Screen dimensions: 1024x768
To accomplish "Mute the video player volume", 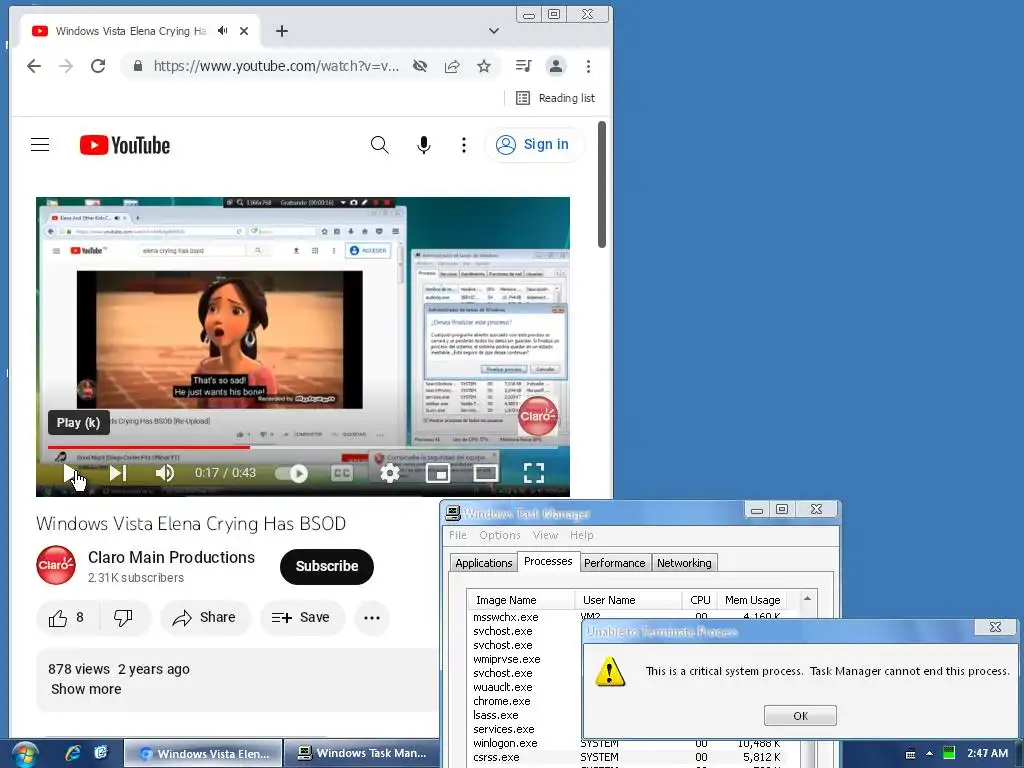I will coord(165,473).
